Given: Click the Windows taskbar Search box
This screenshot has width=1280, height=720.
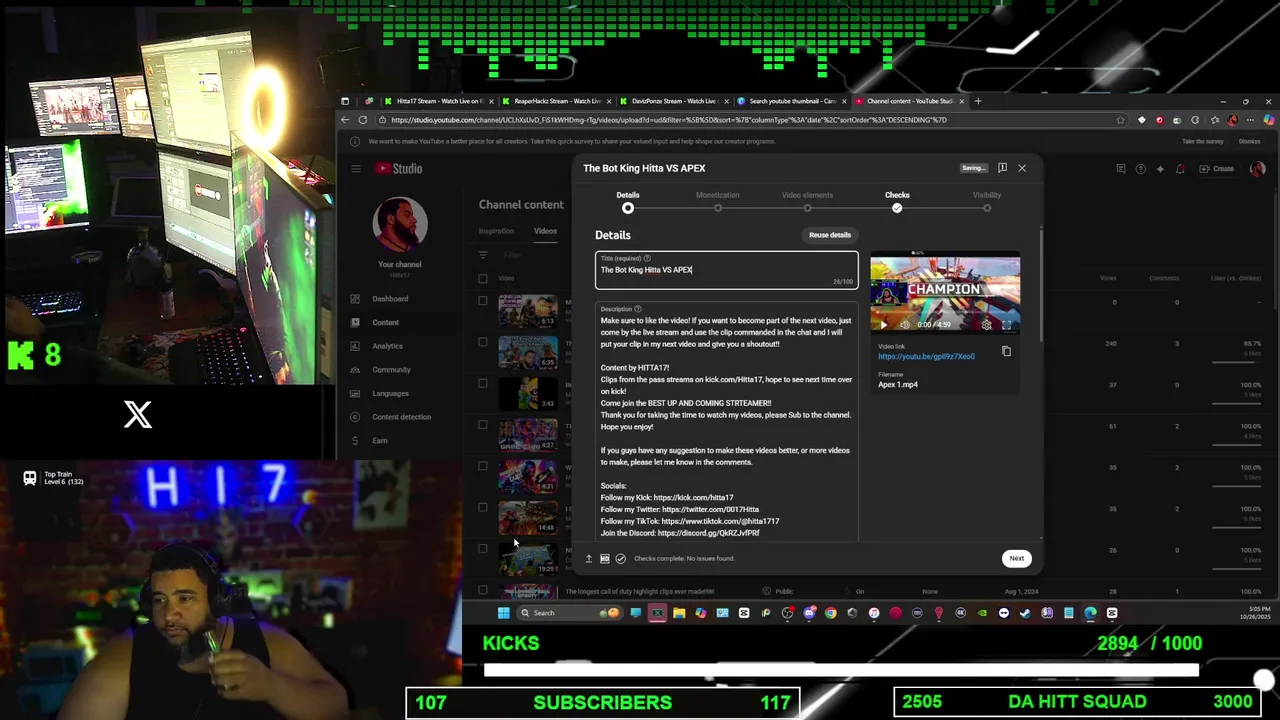Looking at the screenshot, I should pyautogui.click(x=568, y=613).
